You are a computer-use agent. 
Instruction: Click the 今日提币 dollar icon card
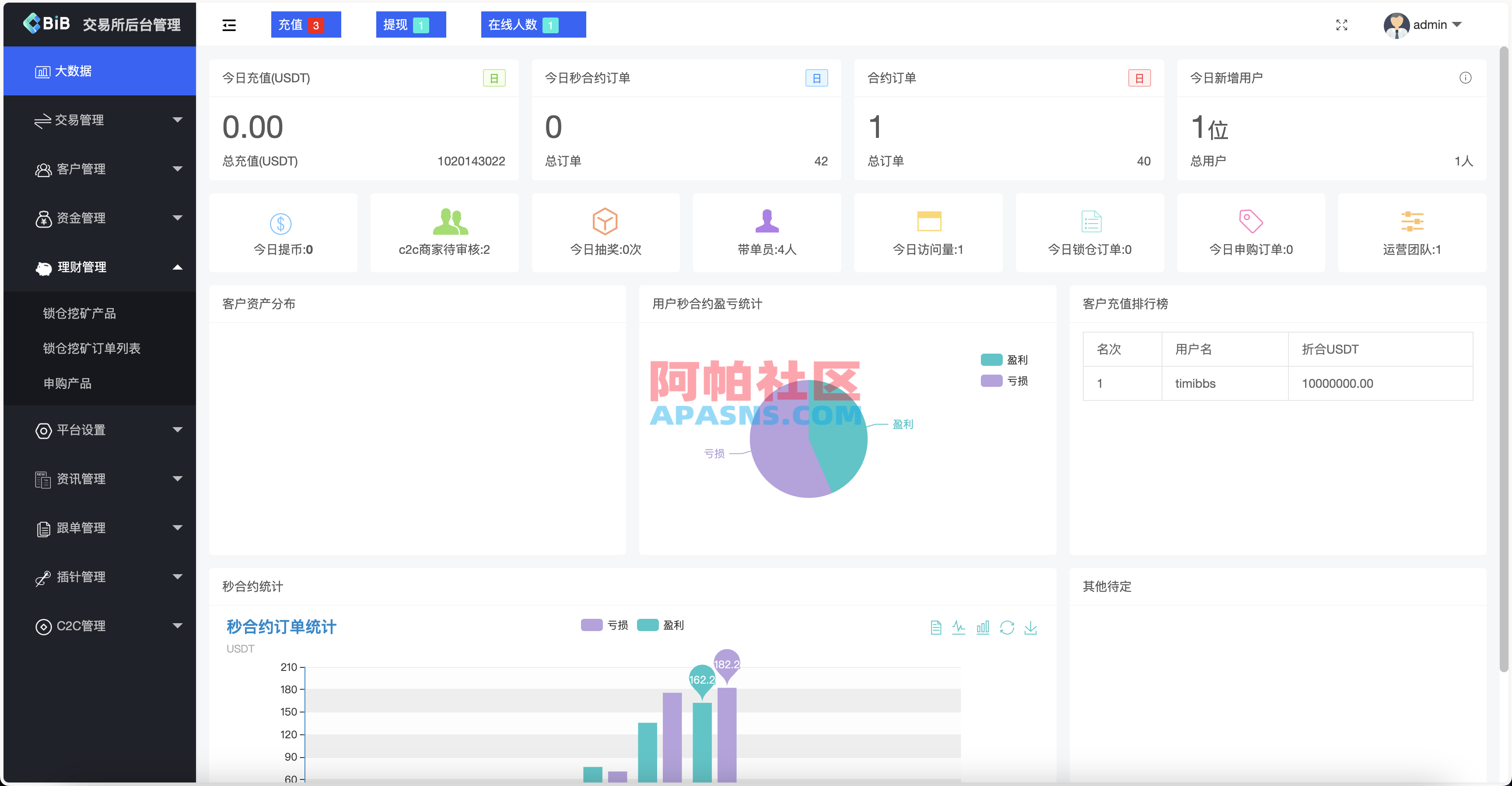280,222
